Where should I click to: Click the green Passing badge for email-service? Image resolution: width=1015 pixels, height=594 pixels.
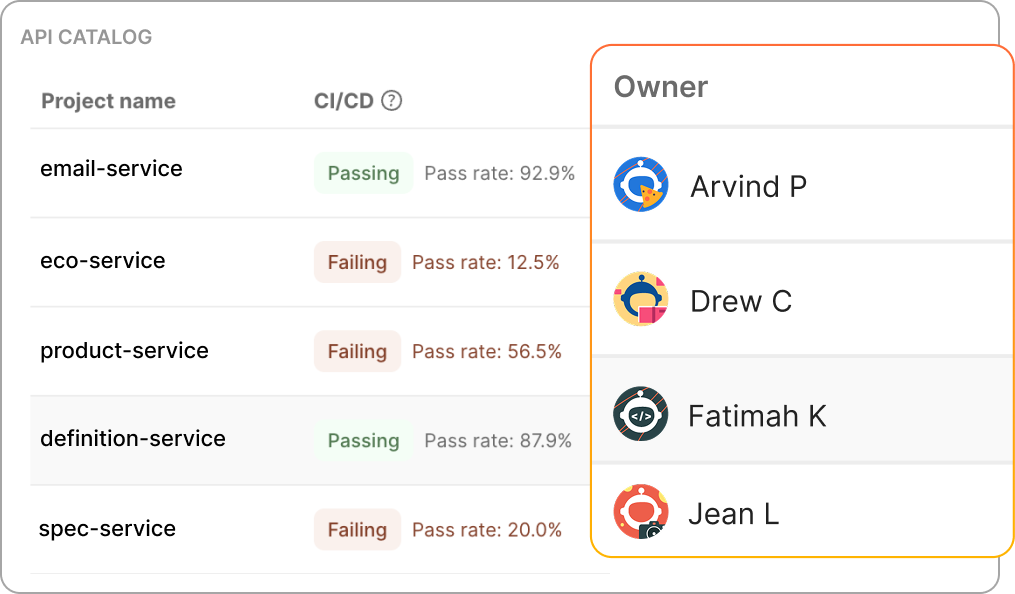click(x=362, y=172)
